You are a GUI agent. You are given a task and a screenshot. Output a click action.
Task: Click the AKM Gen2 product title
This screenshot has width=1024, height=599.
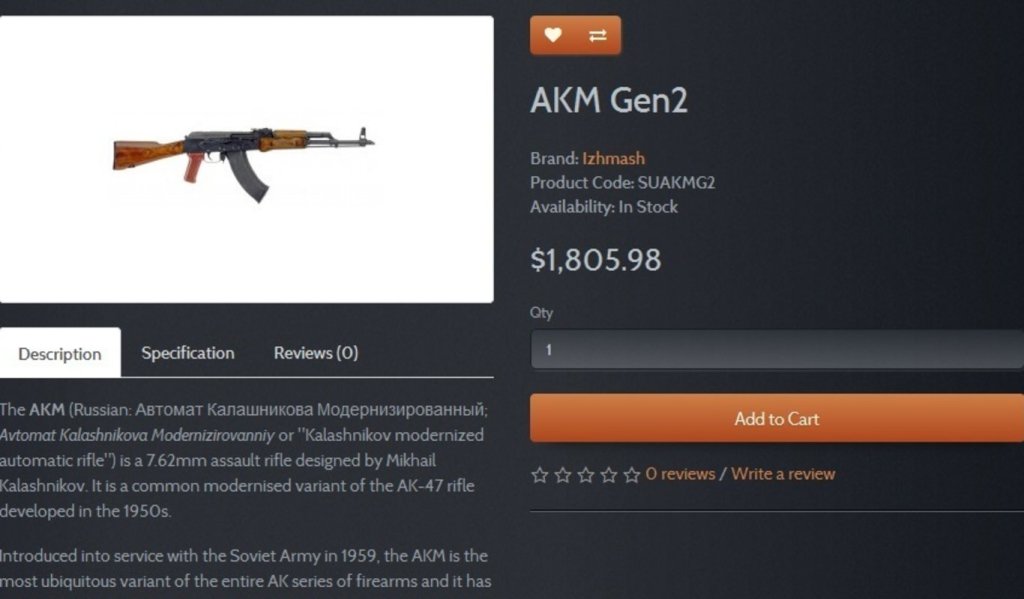tap(609, 101)
